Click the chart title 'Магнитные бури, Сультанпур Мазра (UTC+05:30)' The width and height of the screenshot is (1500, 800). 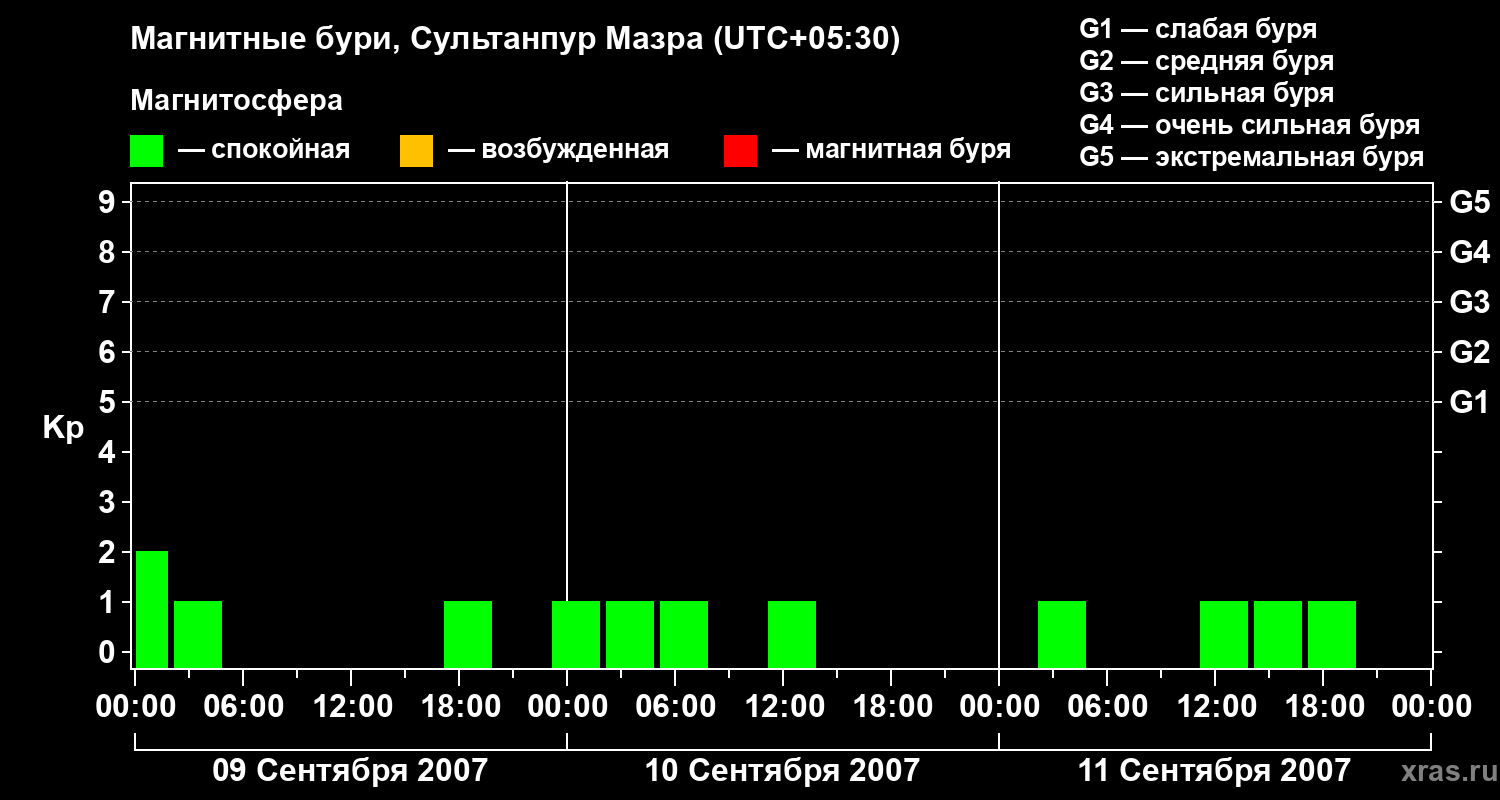(516, 40)
